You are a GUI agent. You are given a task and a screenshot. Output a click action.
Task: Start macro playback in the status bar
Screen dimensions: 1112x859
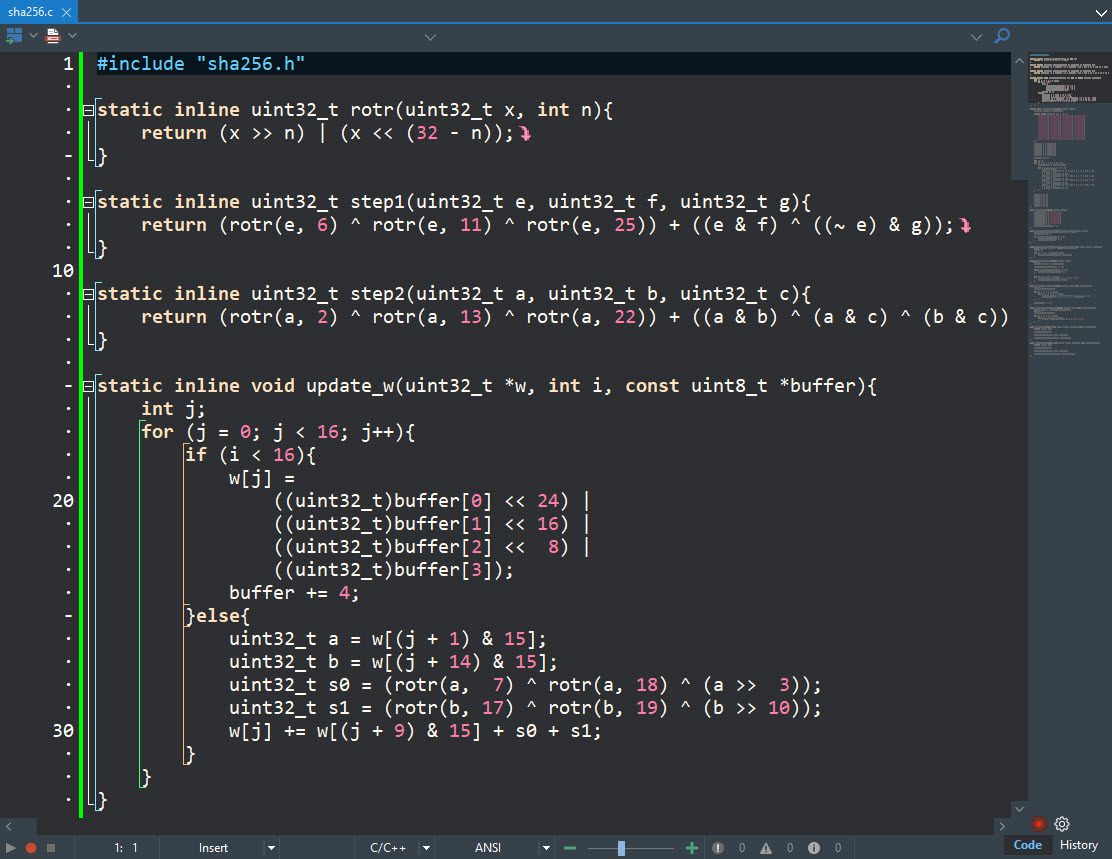10,847
